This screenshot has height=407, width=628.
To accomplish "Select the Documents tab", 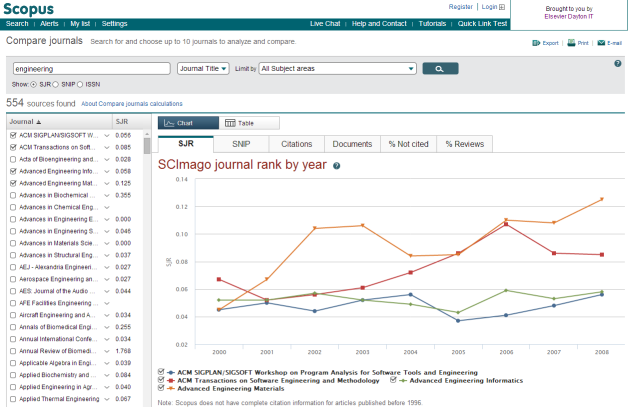I will (x=352, y=144).
